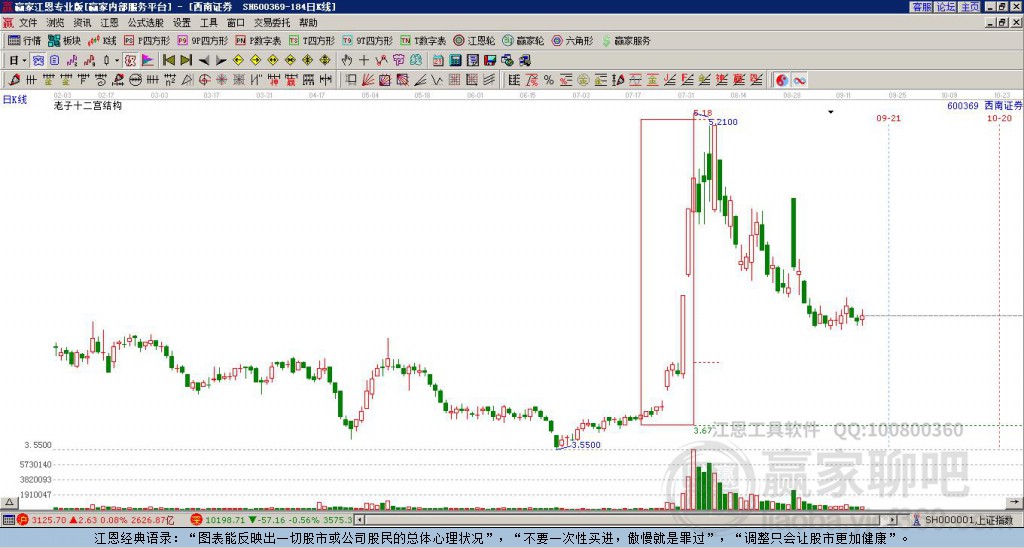Switch to K线 candlestick chart

tap(103, 40)
